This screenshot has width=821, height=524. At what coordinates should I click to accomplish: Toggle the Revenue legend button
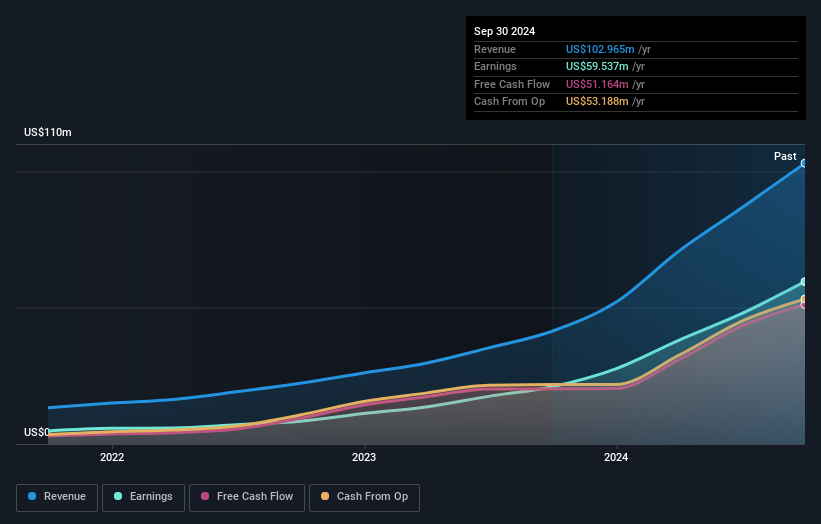[x=57, y=497]
